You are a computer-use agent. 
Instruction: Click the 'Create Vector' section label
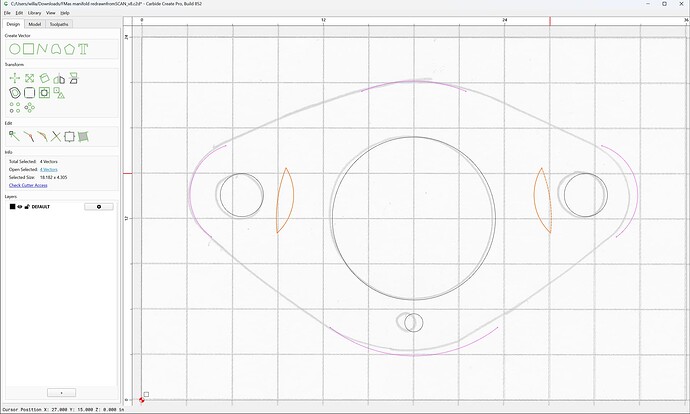(18, 36)
